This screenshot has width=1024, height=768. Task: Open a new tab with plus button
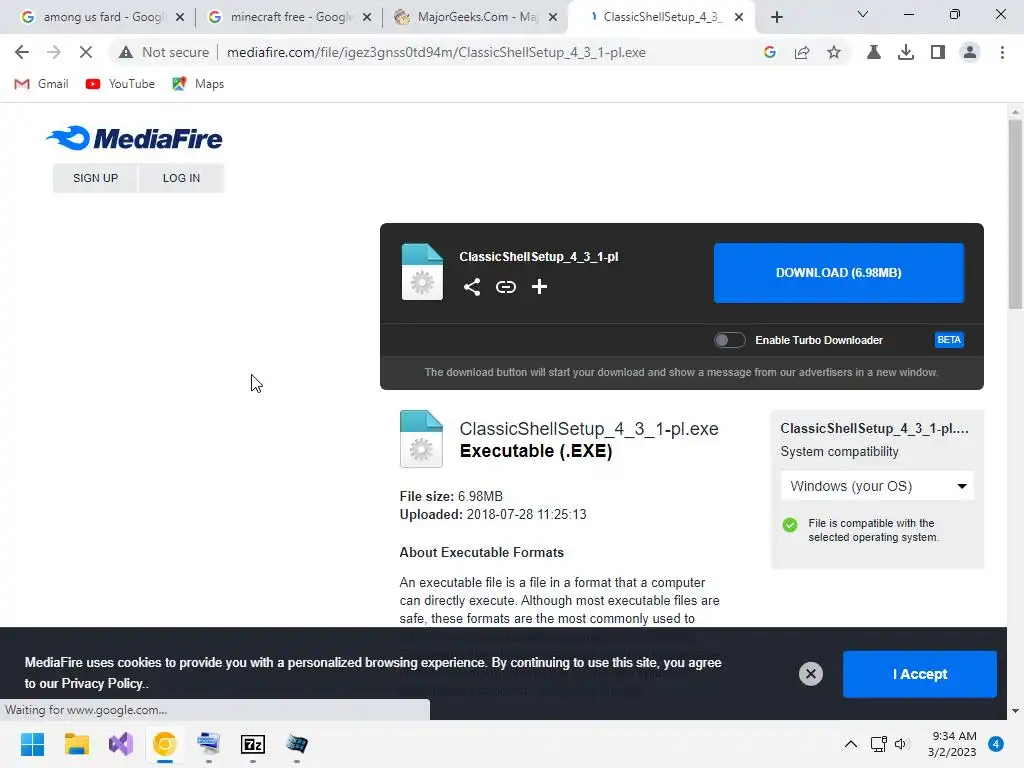pyautogui.click(x=776, y=17)
